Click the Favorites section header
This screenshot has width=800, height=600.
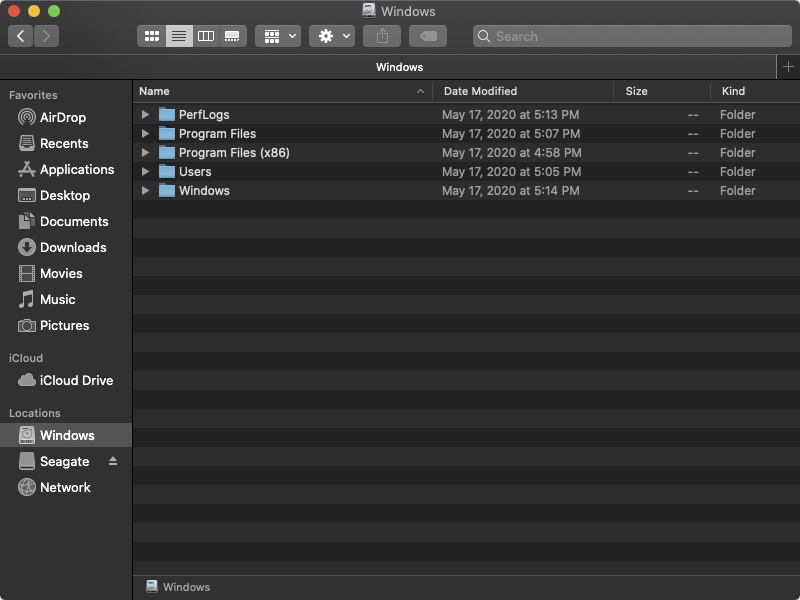(x=33, y=95)
